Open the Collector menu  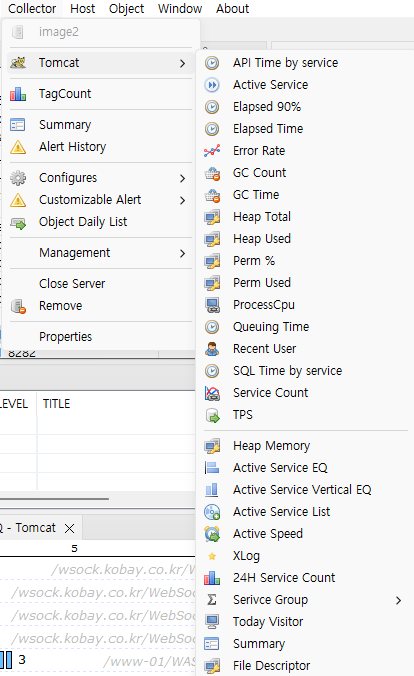32,9
